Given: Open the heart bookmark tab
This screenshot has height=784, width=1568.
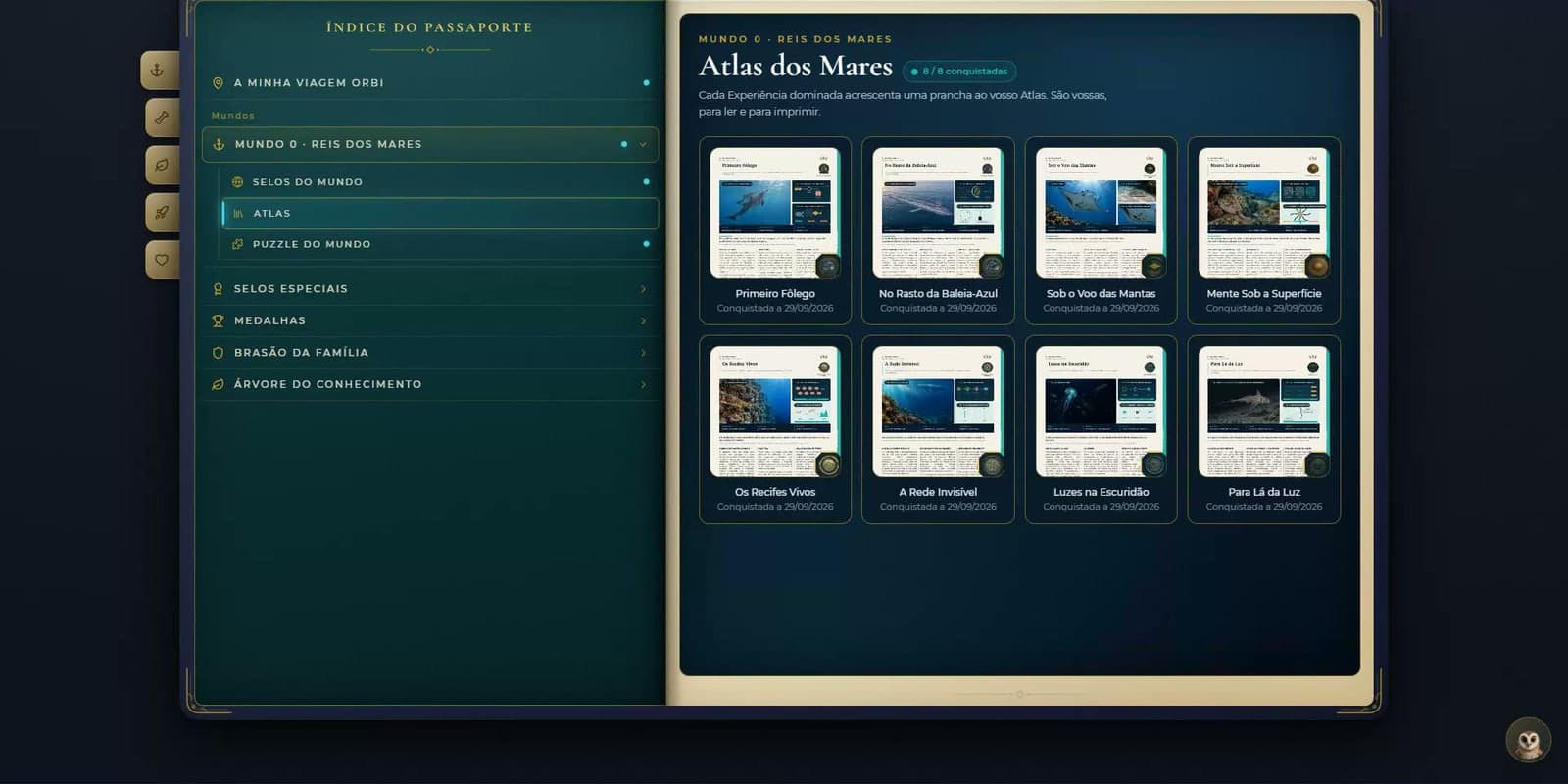Looking at the screenshot, I should click(163, 260).
